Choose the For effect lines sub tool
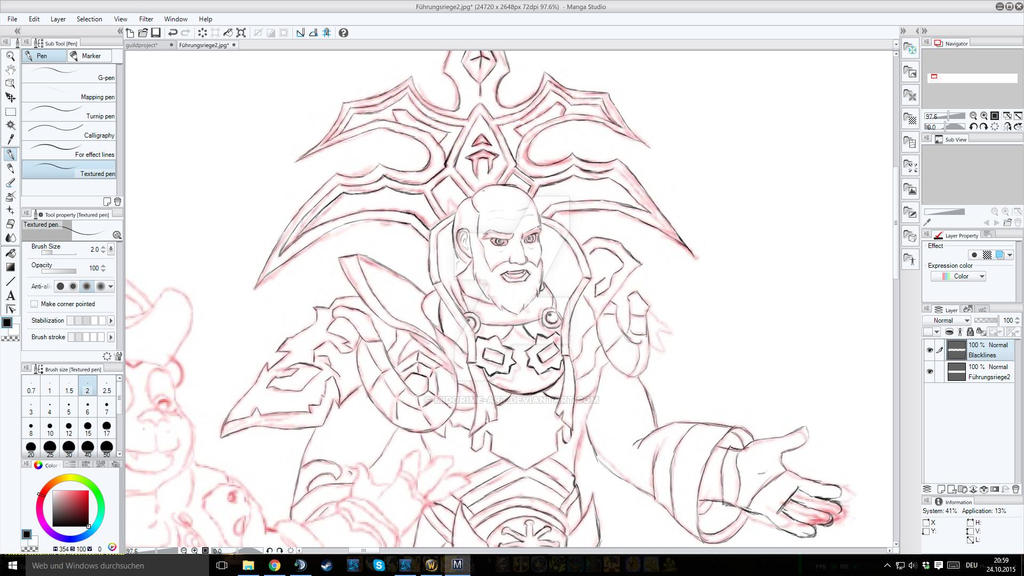This screenshot has width=1024, height=576. 69,150
